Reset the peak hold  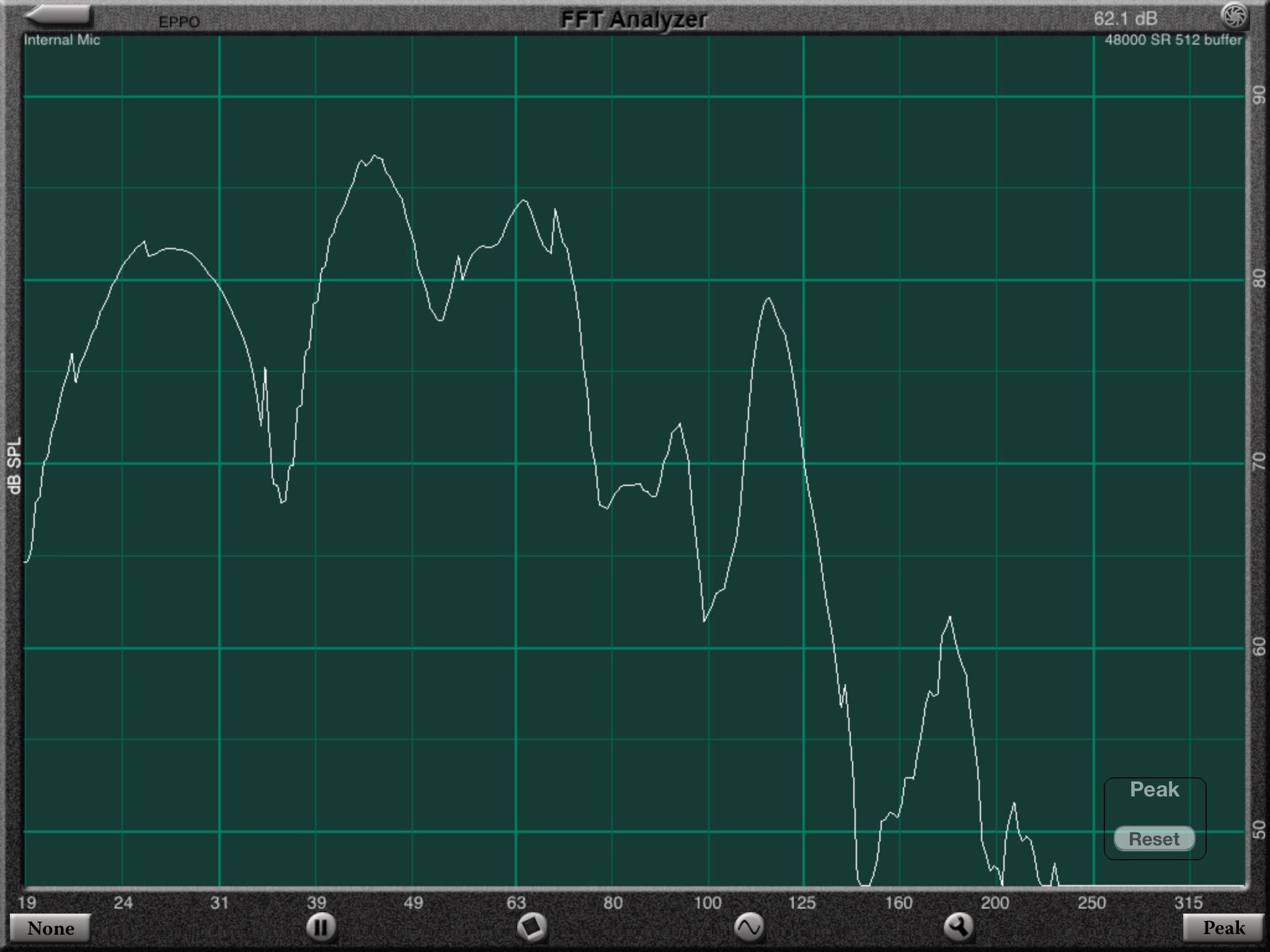(x=1154, y=839)
